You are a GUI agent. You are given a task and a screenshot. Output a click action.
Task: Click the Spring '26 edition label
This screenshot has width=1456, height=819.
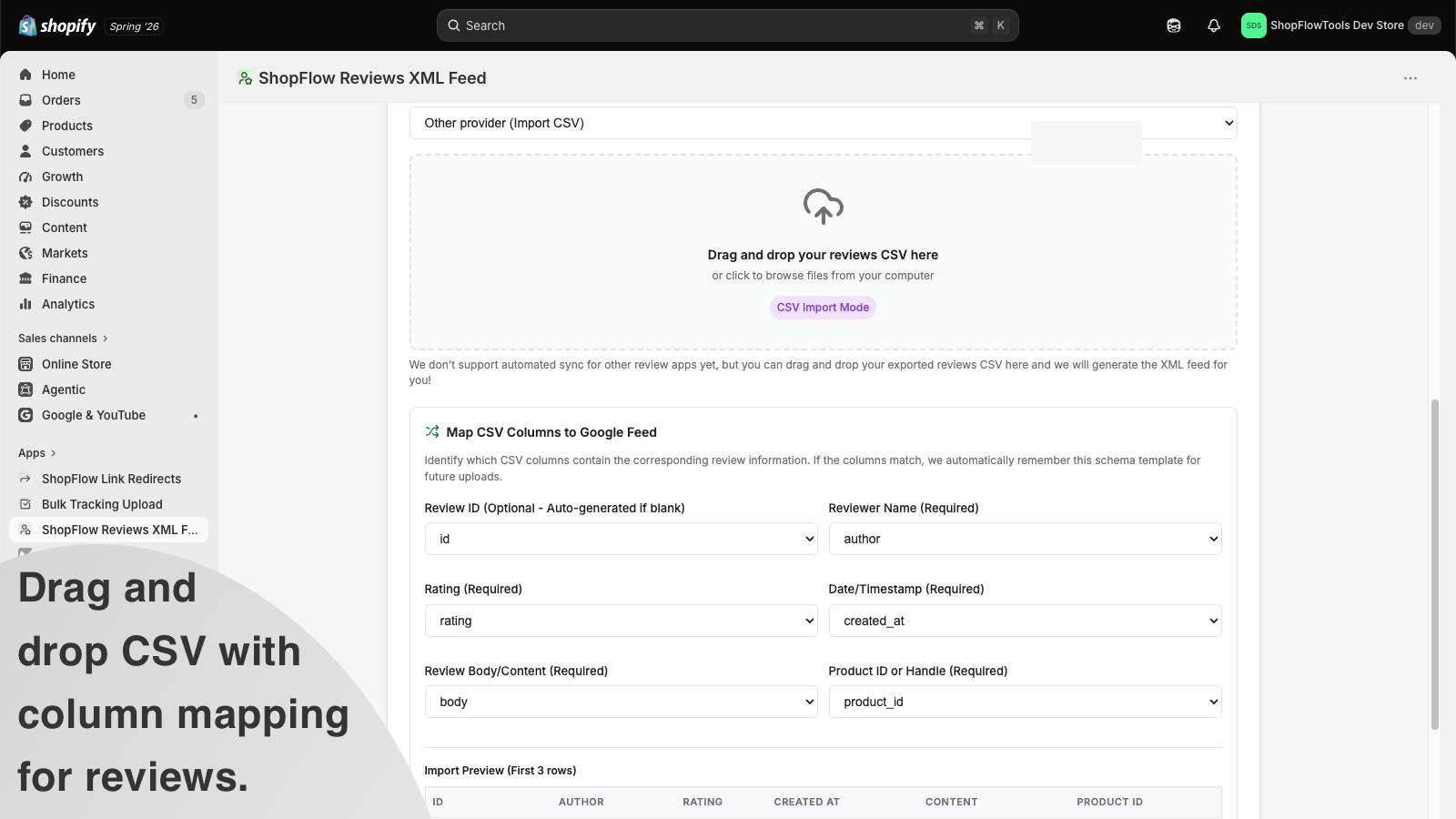pyautogui.click(x=134, y=26)
